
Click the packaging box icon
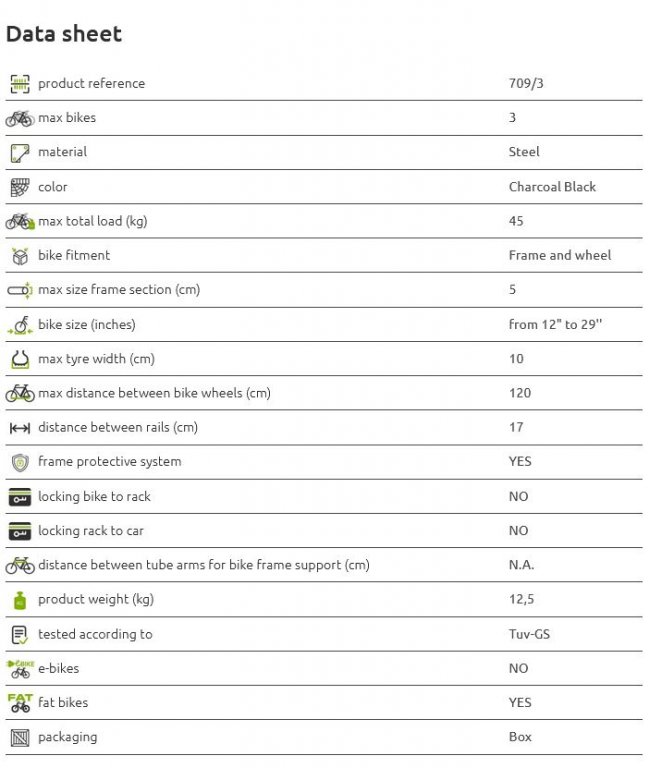(20, 738)
